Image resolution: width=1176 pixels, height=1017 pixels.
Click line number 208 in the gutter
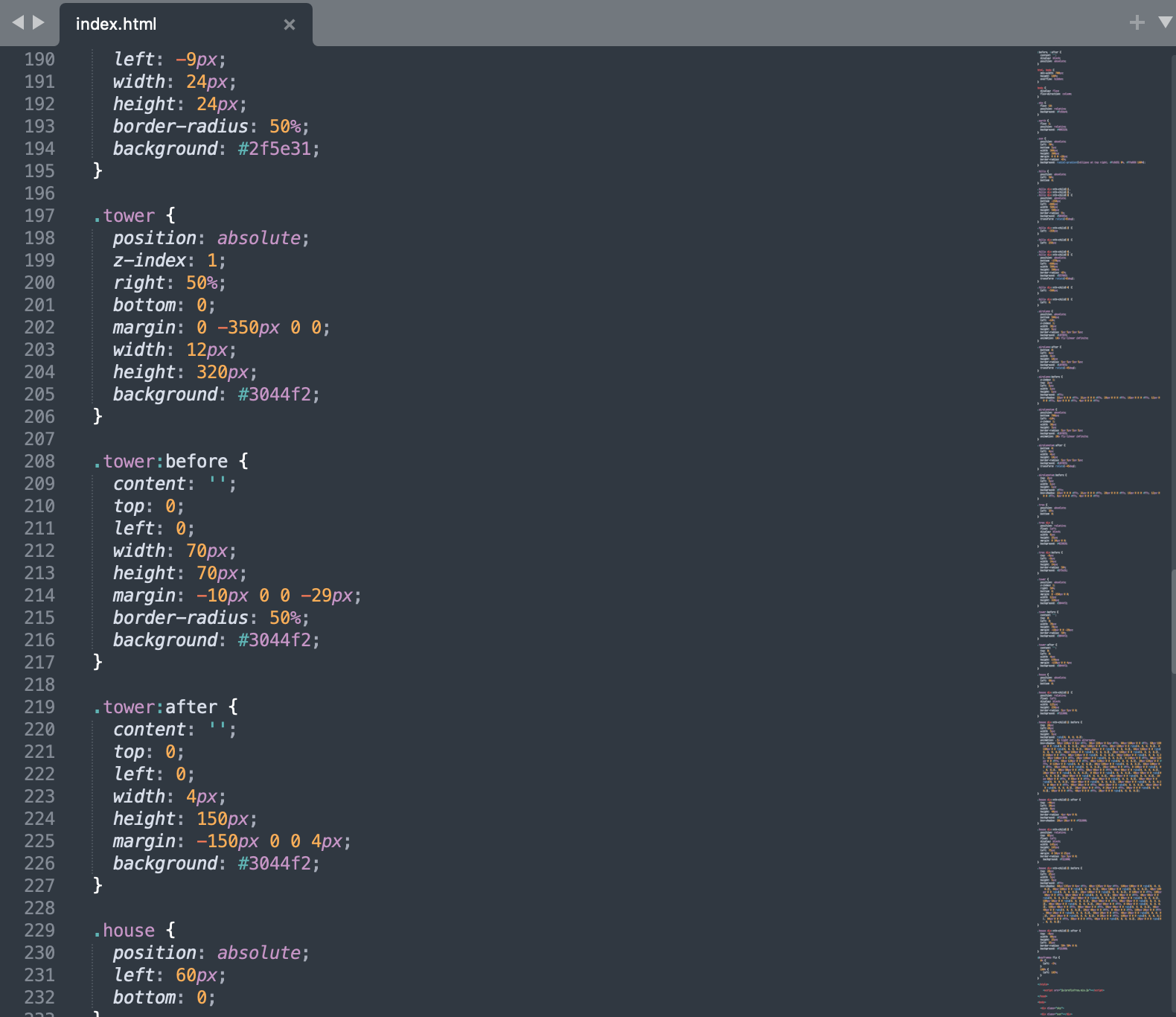point(39,462)
